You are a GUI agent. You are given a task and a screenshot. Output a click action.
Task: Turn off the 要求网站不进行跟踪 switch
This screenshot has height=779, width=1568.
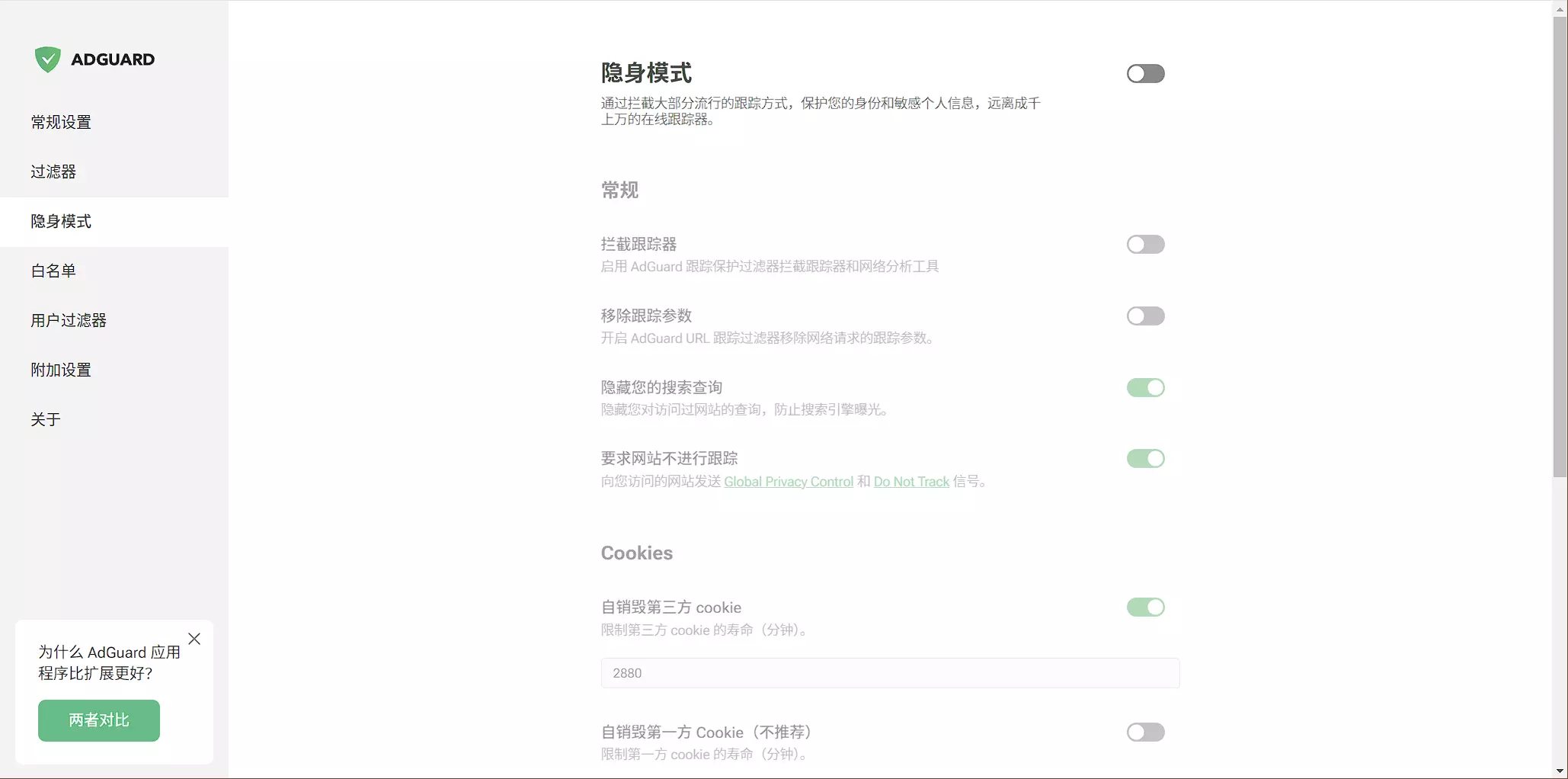(x=1145, y=459)
